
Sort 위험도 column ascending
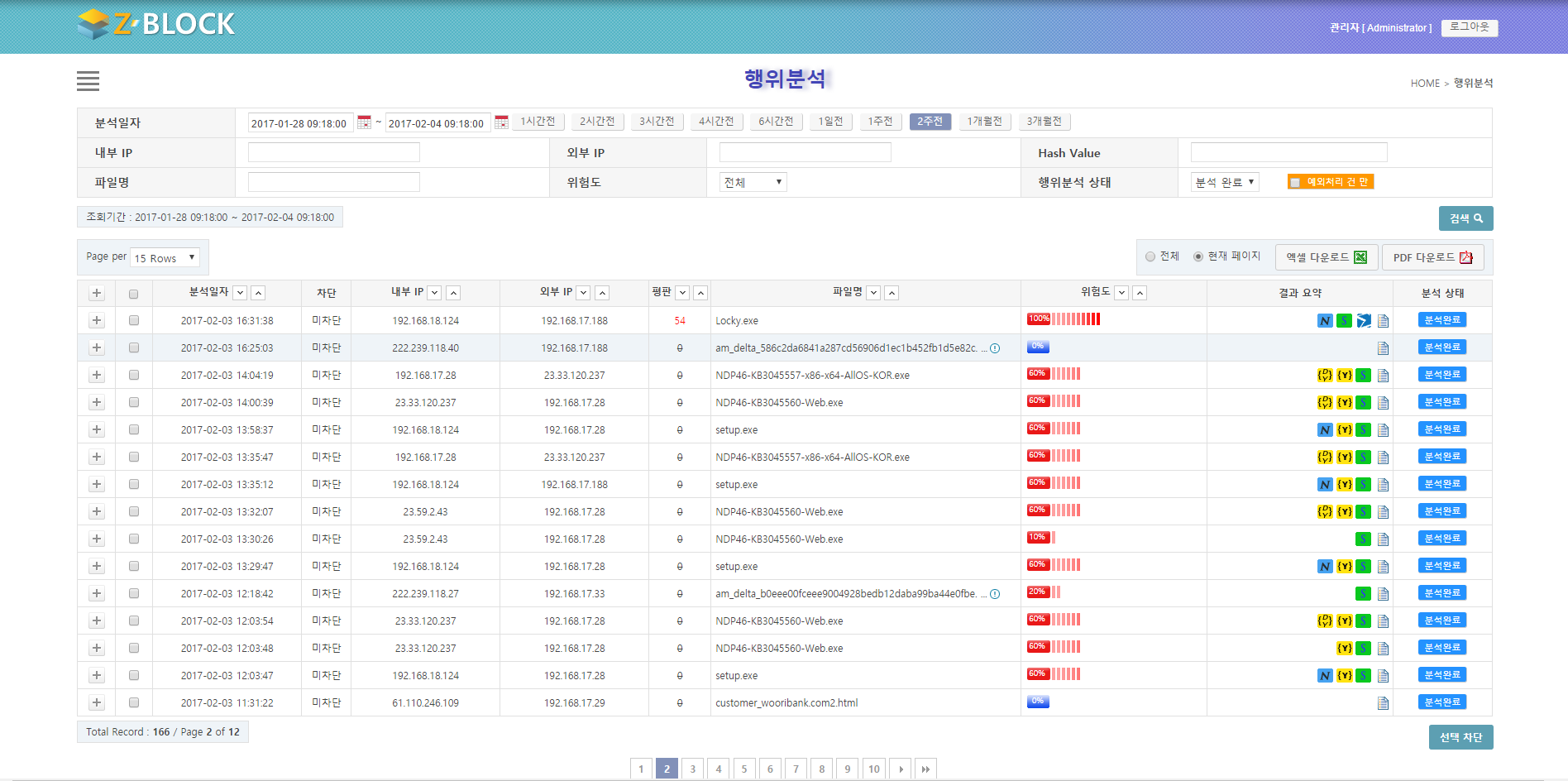(1140, 293)
